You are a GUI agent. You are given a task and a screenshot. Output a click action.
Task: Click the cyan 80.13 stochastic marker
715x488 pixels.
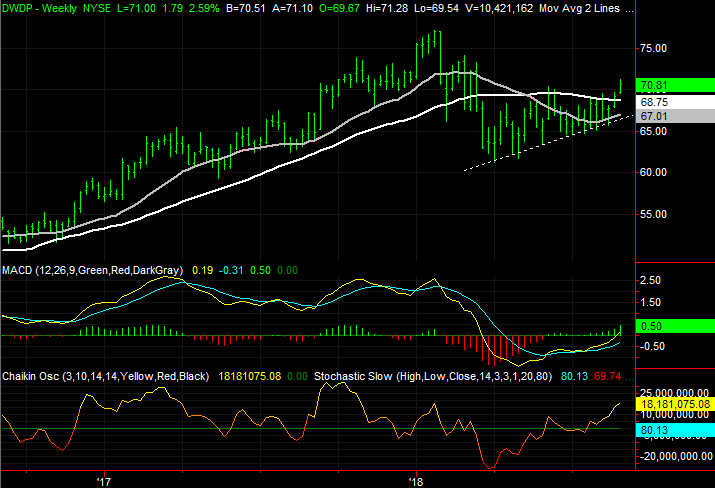676,429
